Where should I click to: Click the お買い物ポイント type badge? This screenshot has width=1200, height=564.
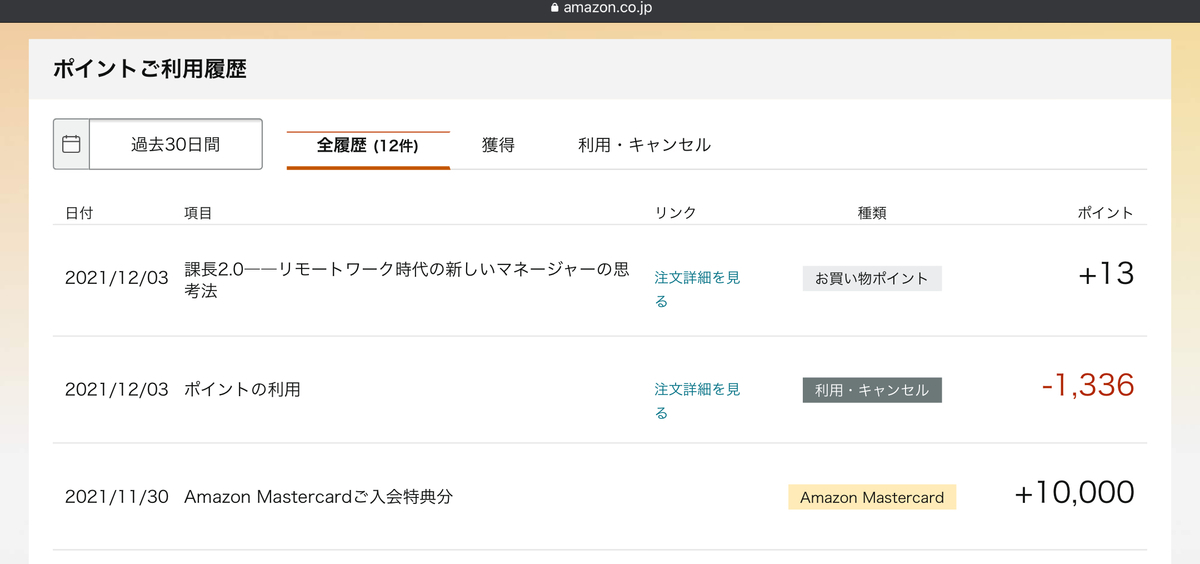coord(872,279)
